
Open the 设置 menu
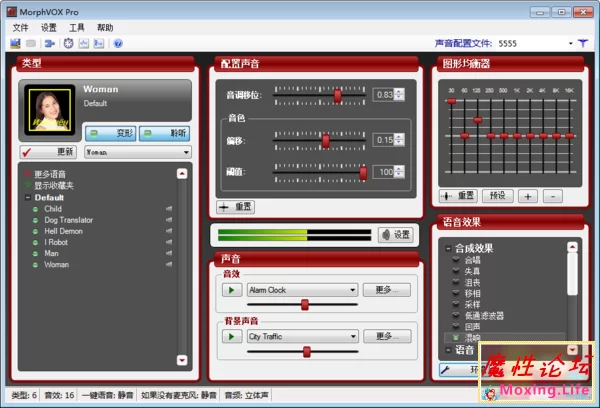(49, 28)
